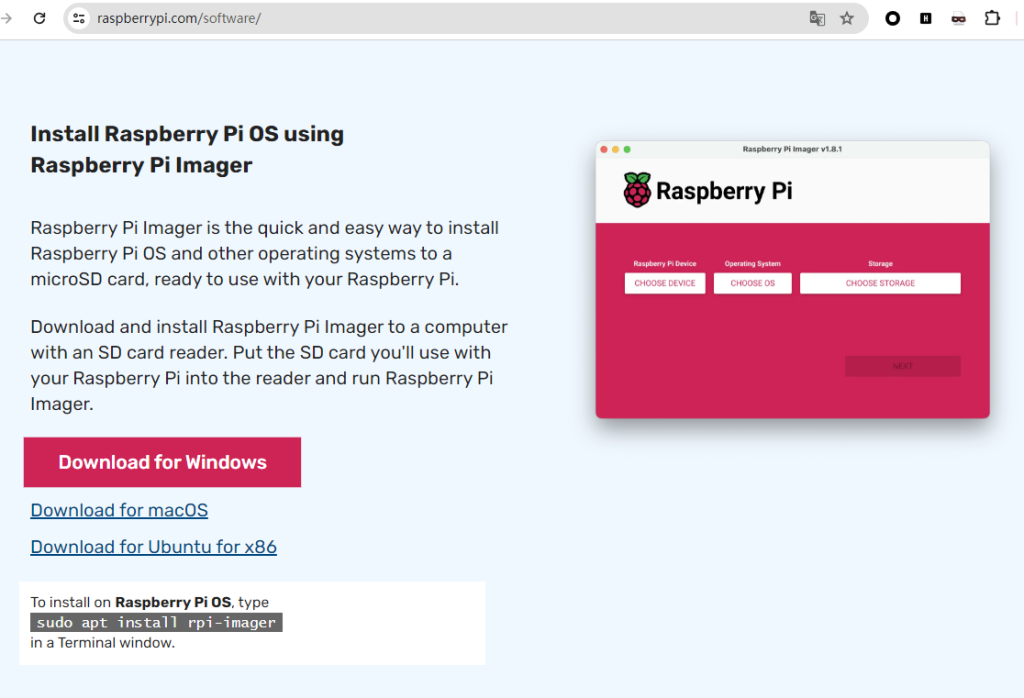Click the square N extension icon
This screenshot has height=698, width=1024.
[x=926, y=18]
